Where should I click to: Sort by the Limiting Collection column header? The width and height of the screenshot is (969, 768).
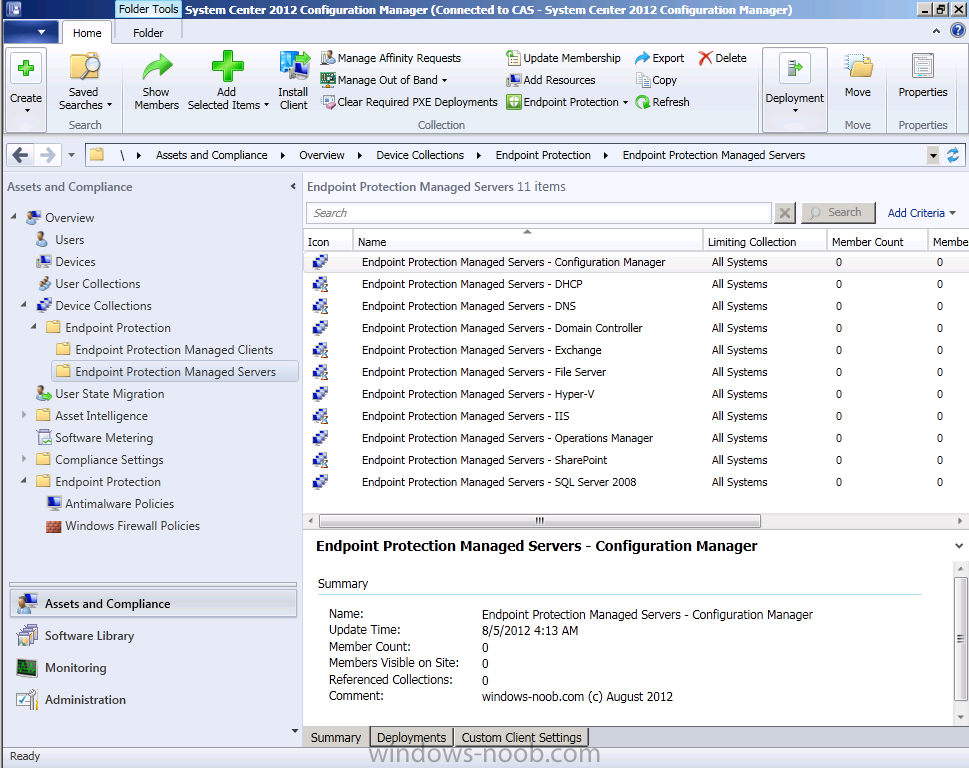[764, 242]
